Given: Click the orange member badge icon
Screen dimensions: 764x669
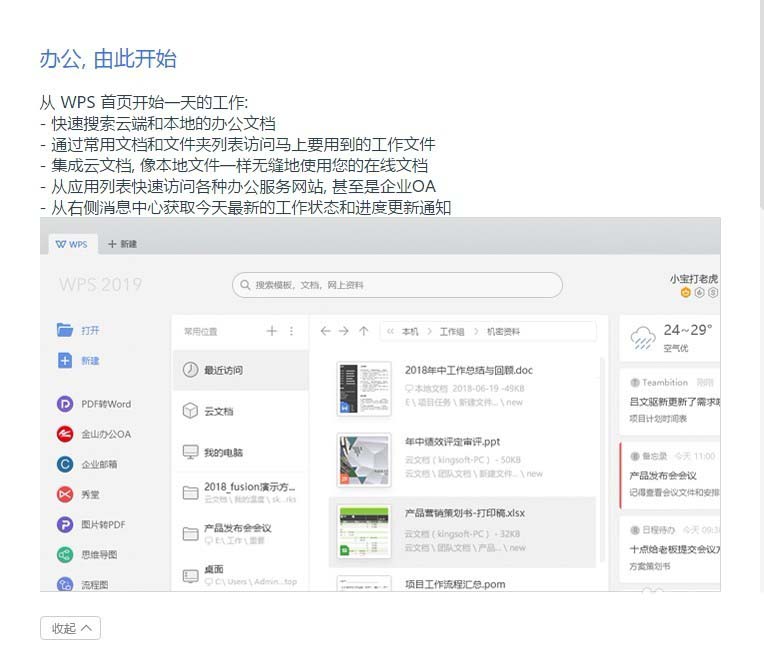Looking at the screenshot, I should point(686,292).
